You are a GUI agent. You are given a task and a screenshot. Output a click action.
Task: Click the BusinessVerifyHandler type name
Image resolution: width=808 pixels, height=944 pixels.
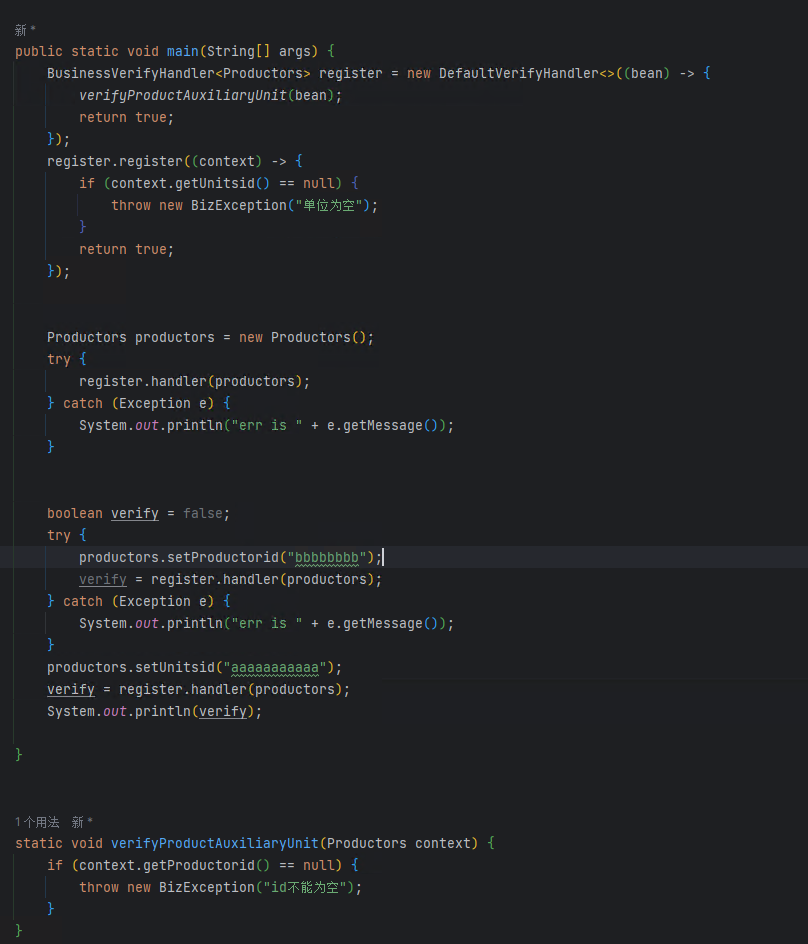tap(130, 73)
